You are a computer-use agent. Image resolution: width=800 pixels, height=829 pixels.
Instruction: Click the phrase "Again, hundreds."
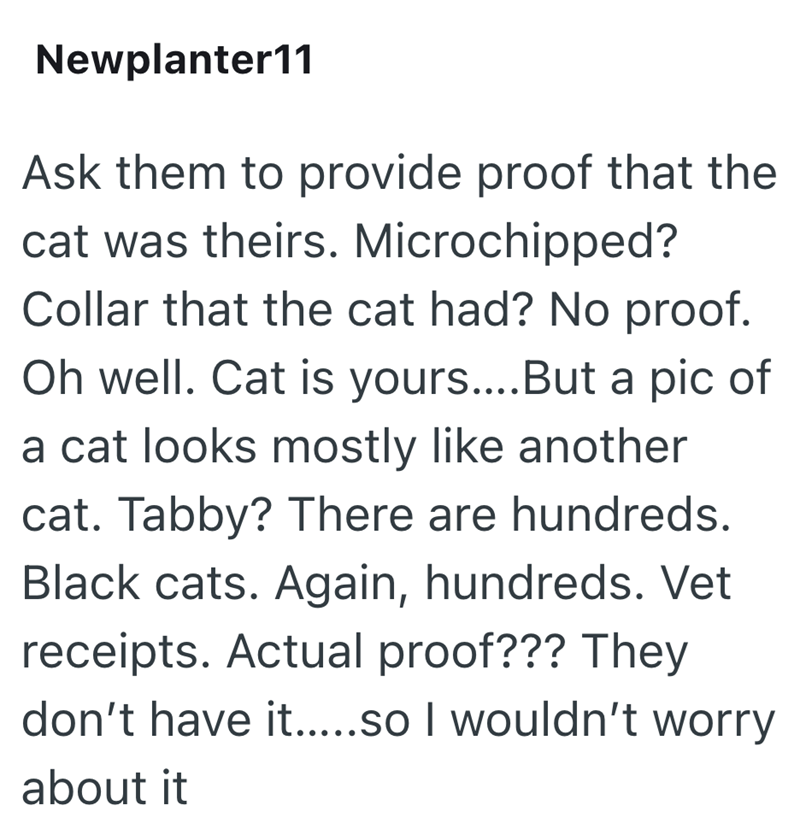[414, 583]
